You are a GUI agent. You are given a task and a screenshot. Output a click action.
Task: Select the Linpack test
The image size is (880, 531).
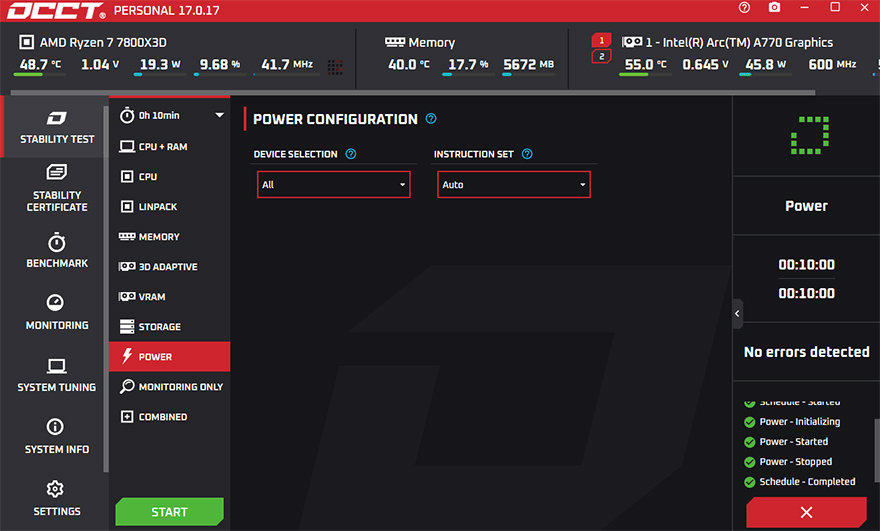tap(170, 207)
